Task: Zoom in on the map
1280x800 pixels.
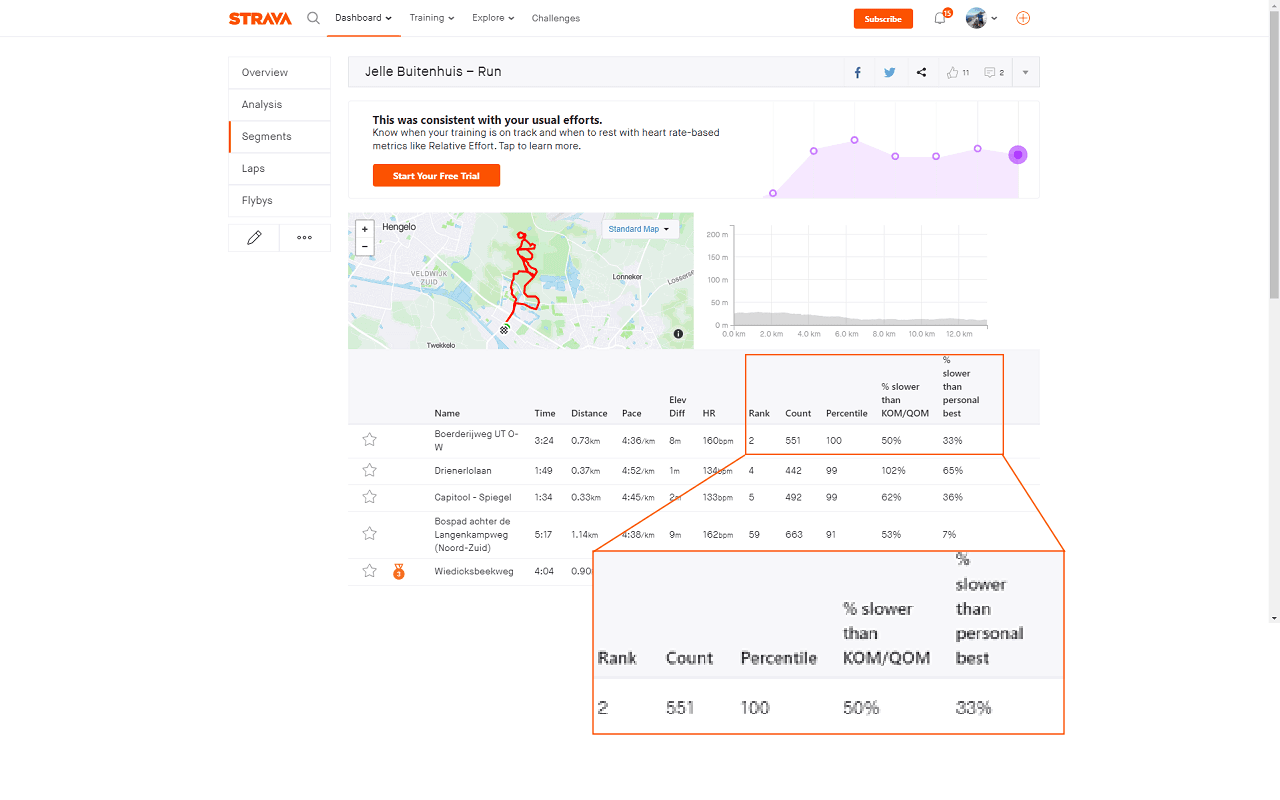Action: click(364, 229)
